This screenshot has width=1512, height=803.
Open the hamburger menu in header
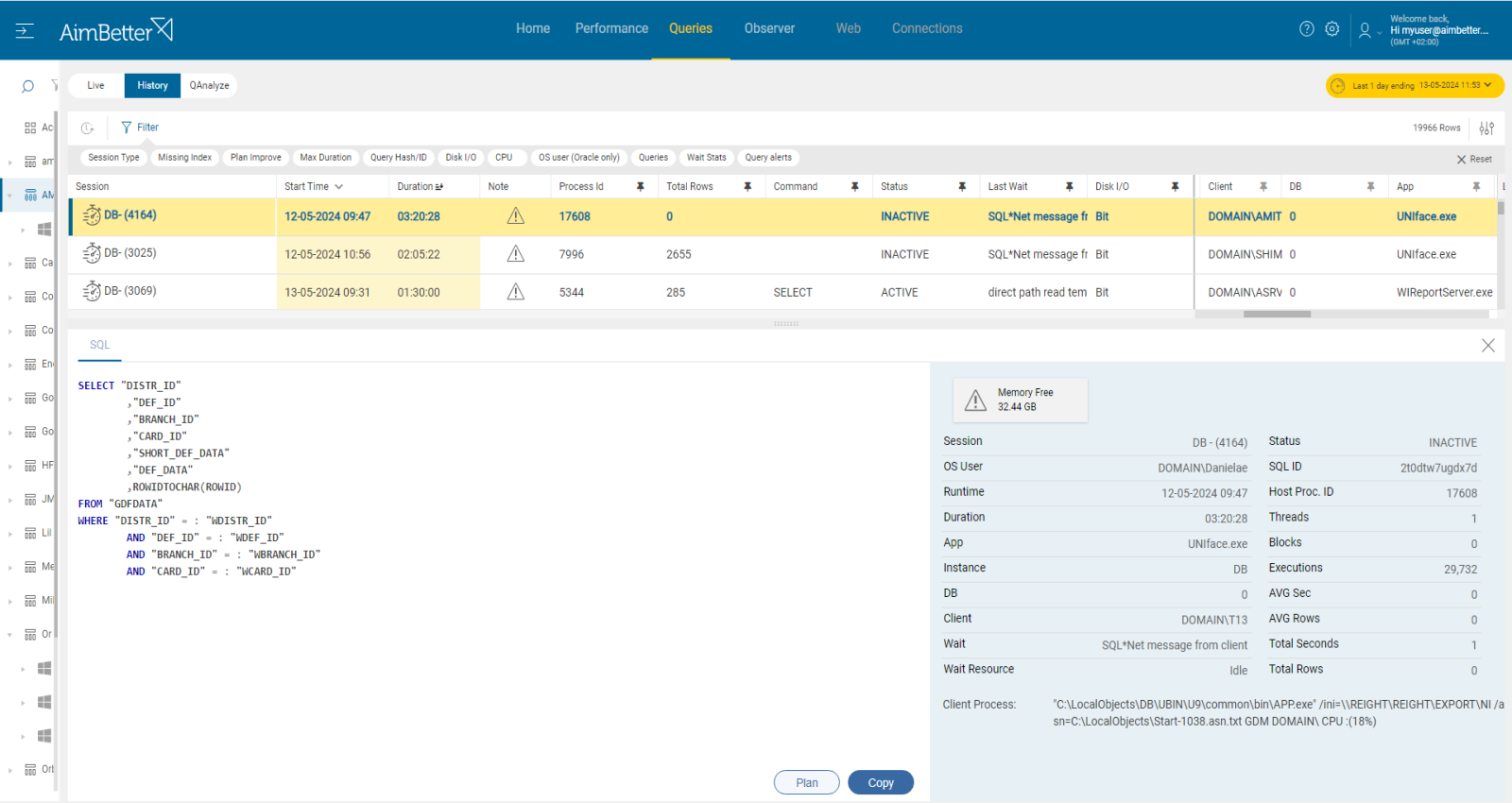tap(25, 31)
